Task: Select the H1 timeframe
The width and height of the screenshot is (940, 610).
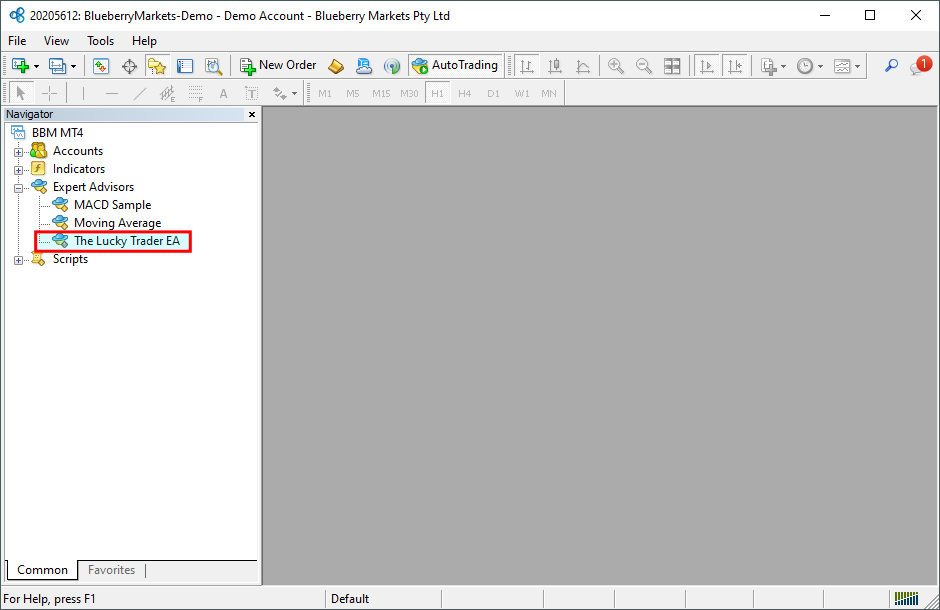Action: (x=437, y=93)
